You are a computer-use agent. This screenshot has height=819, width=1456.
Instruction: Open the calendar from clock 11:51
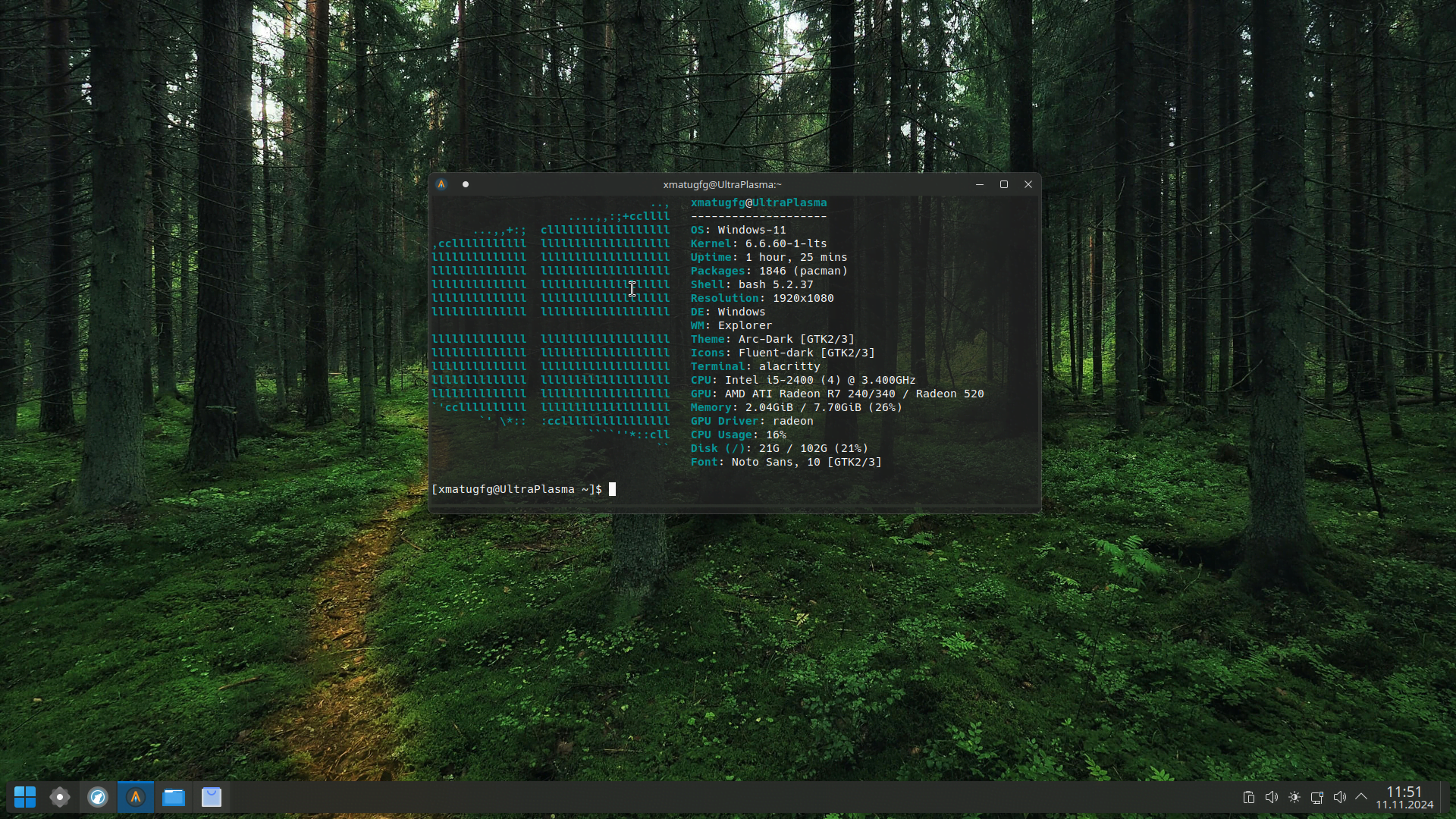tap(1404, 798)
